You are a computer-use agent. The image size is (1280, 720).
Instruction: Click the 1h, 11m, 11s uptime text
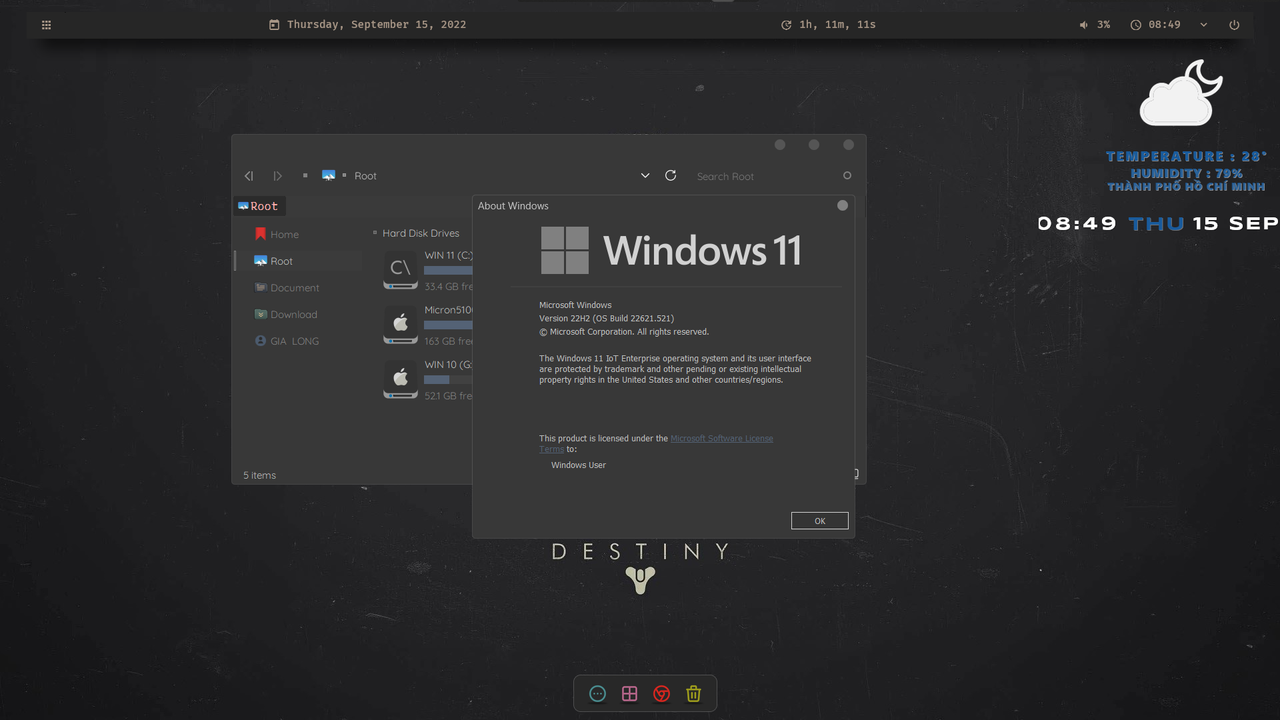838,25
